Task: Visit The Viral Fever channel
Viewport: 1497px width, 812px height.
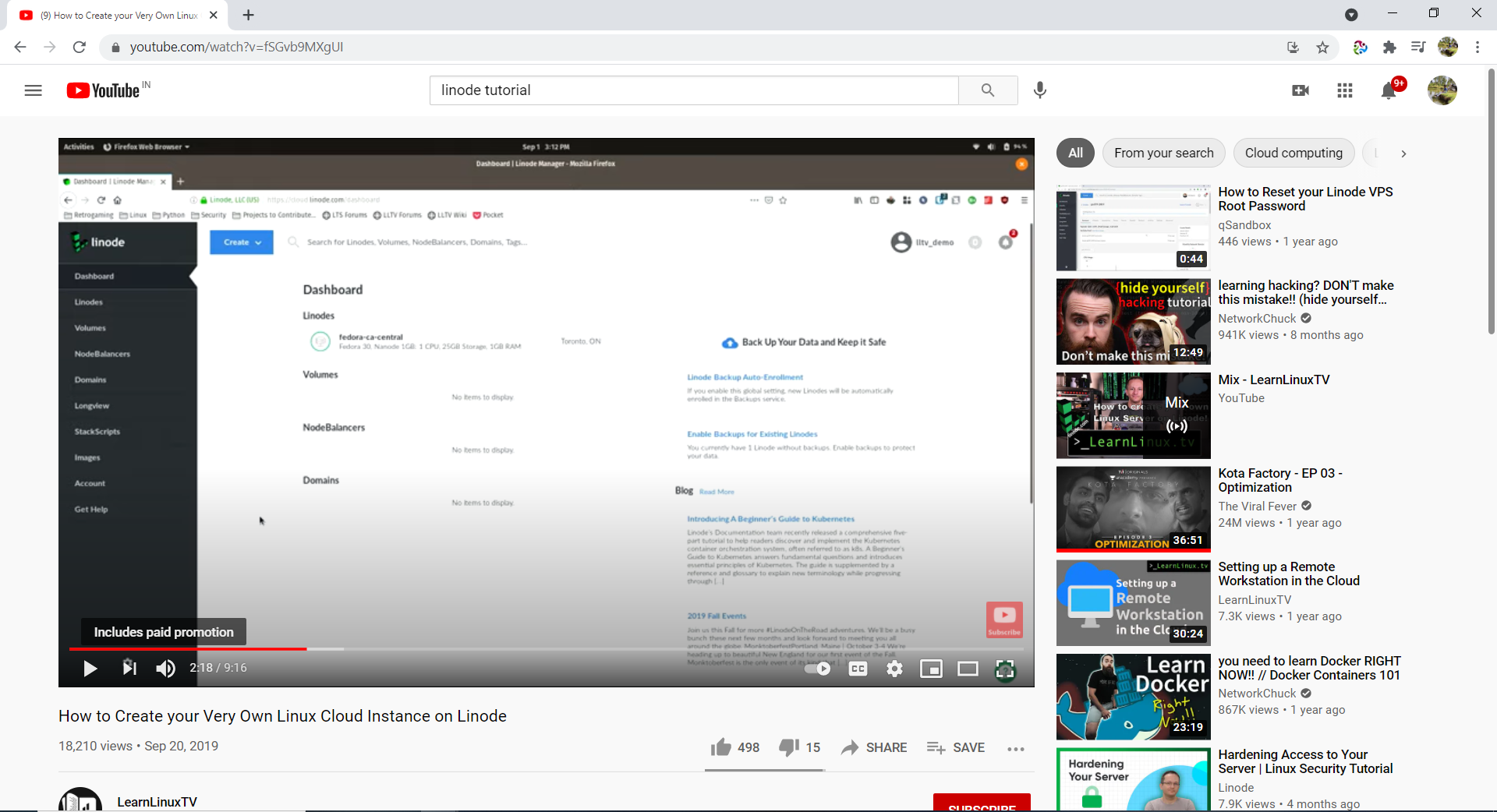Action: (x=1257, y=507)
